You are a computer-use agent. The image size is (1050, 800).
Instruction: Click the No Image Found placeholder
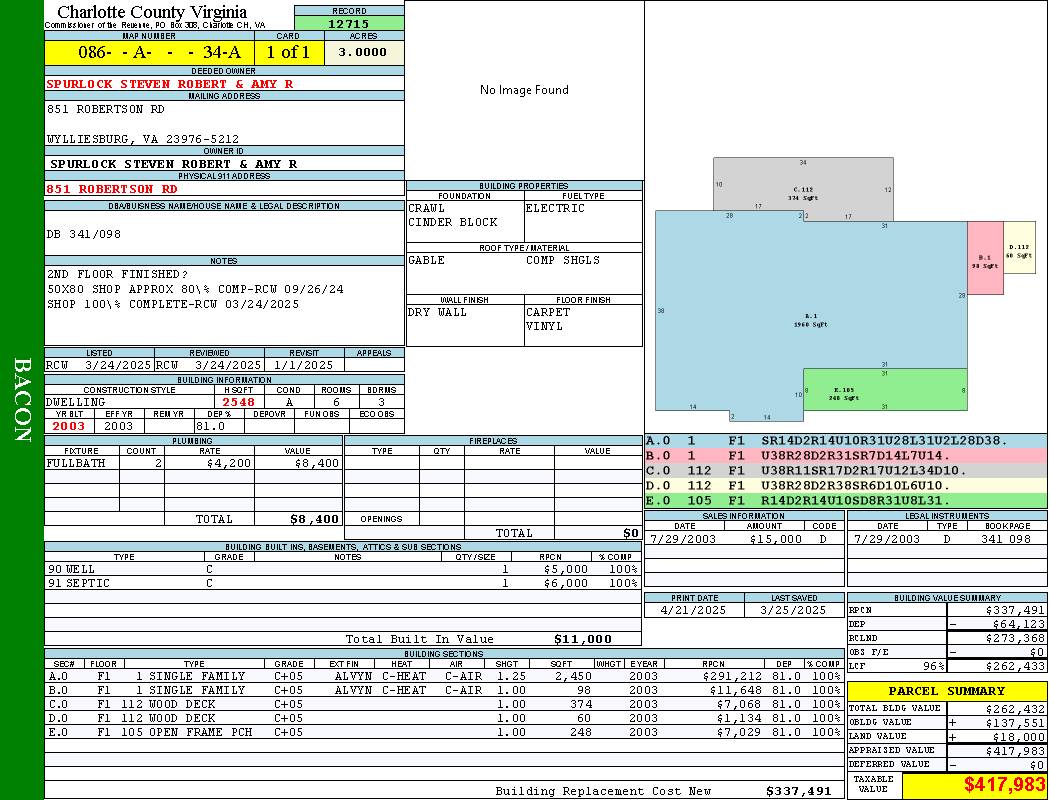(x=524, y=90)
